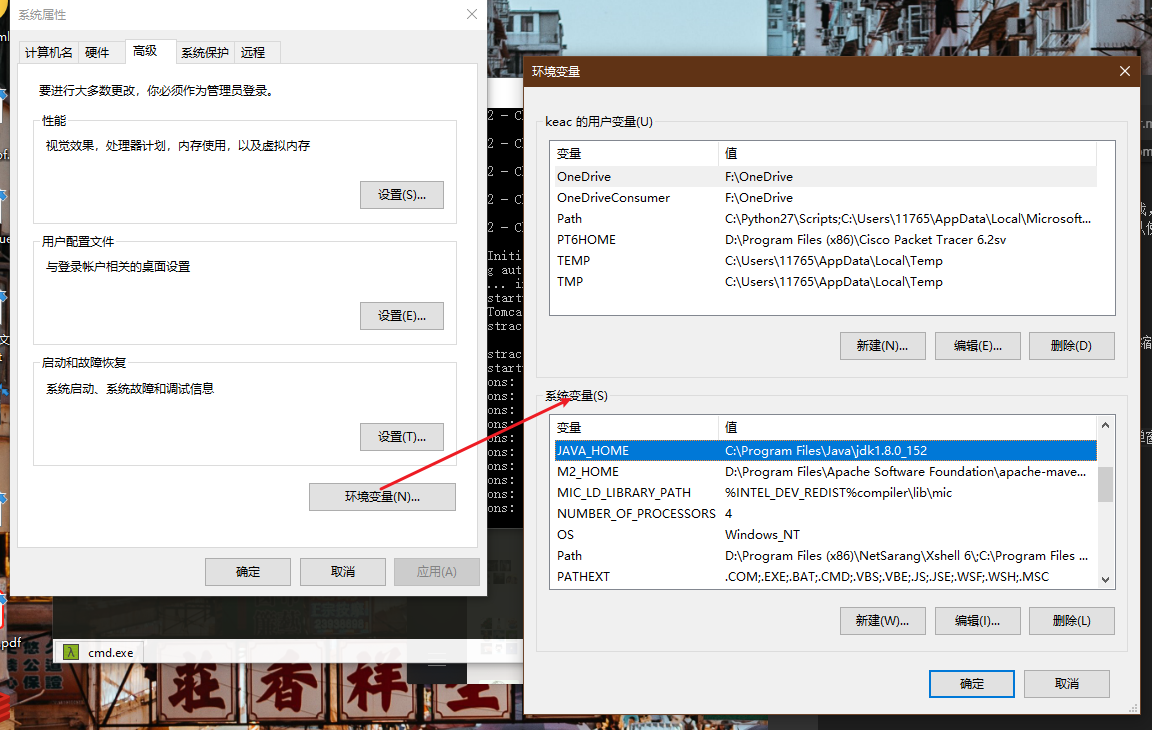Click 编辑(I)... for system variables

(977, 621)
